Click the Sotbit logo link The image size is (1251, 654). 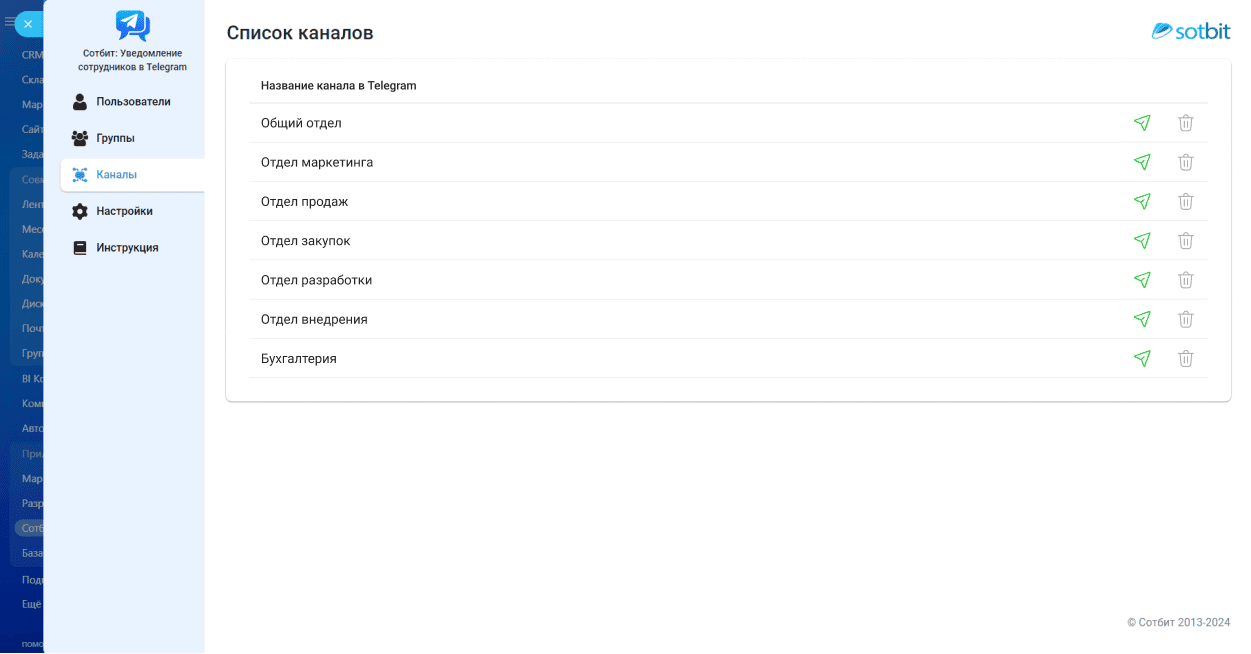pos(1190,31)
